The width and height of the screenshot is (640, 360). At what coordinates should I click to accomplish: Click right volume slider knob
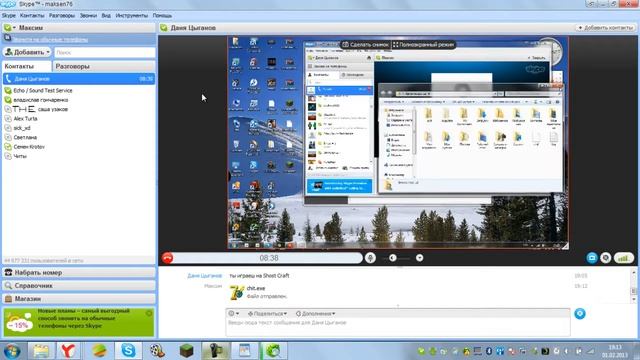[419, 258]
